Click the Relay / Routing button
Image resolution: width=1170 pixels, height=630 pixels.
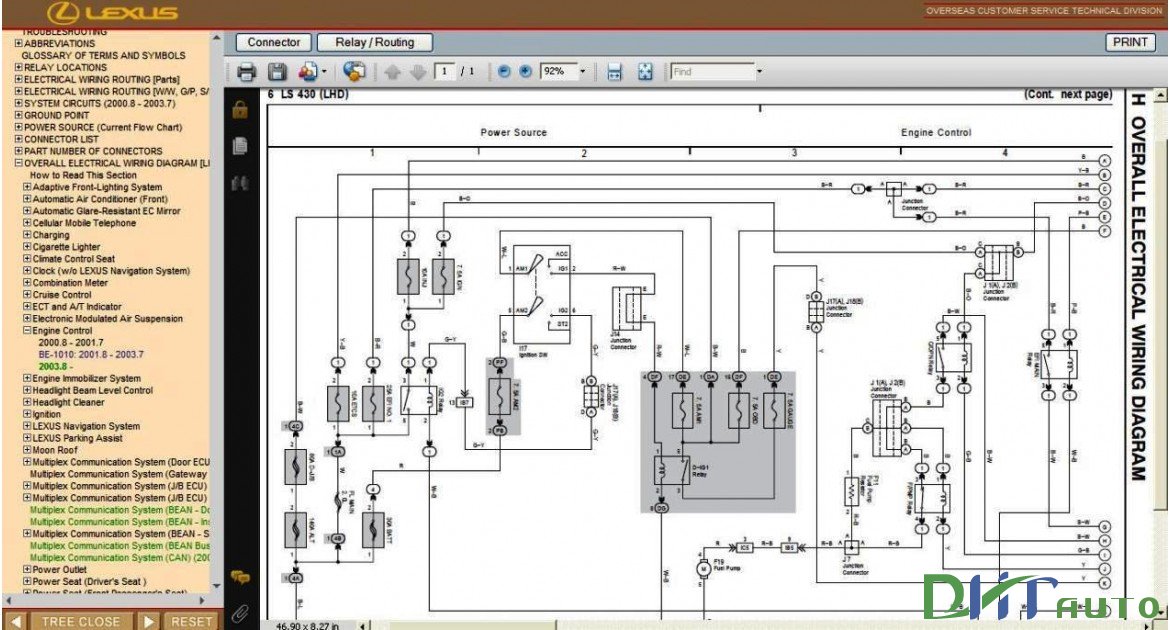tap(375, 43)
